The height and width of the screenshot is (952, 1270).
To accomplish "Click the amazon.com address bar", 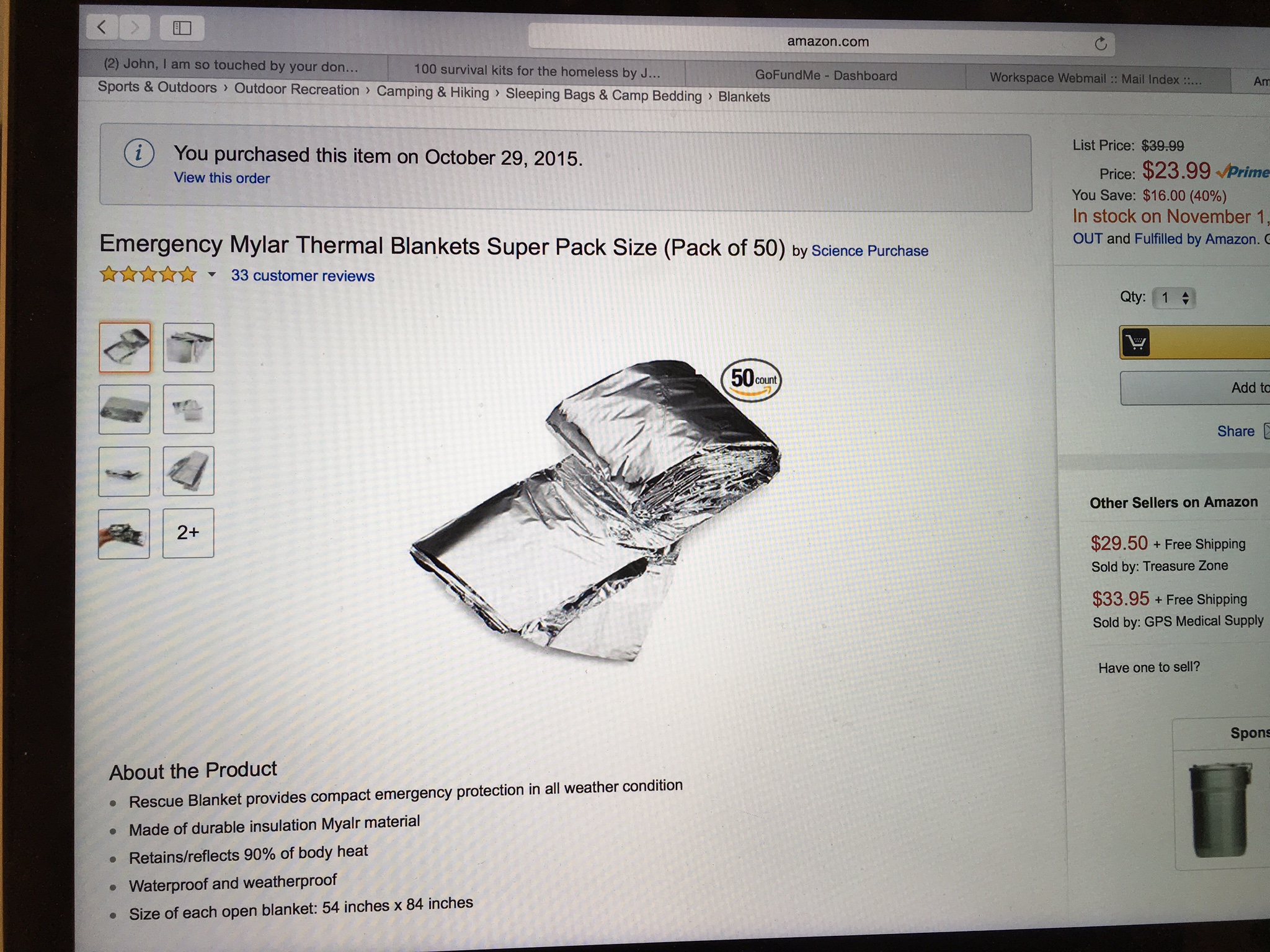I will coord(822,42).
